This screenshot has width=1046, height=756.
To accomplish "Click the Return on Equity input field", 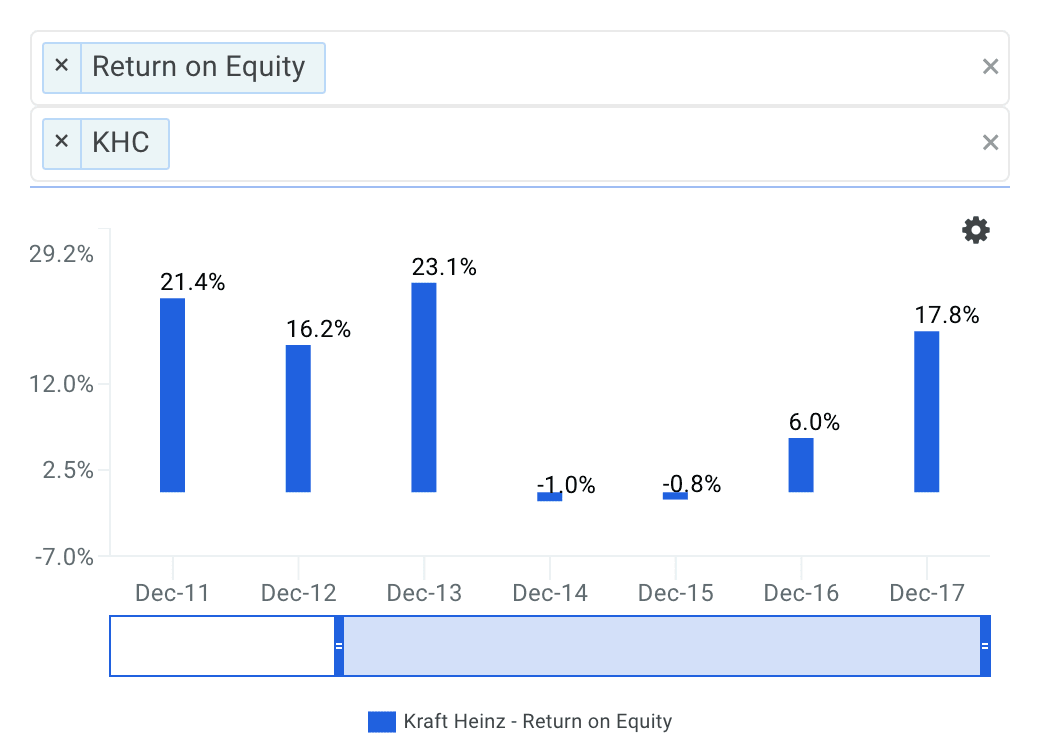I will pos(650,67).
